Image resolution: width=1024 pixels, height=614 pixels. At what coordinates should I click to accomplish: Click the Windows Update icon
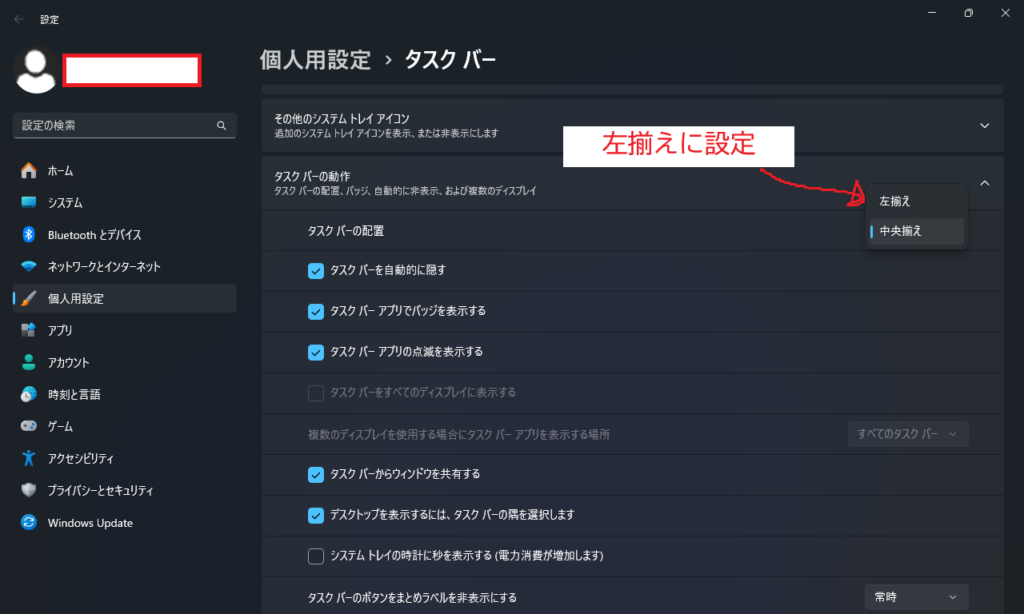[29, 522]
